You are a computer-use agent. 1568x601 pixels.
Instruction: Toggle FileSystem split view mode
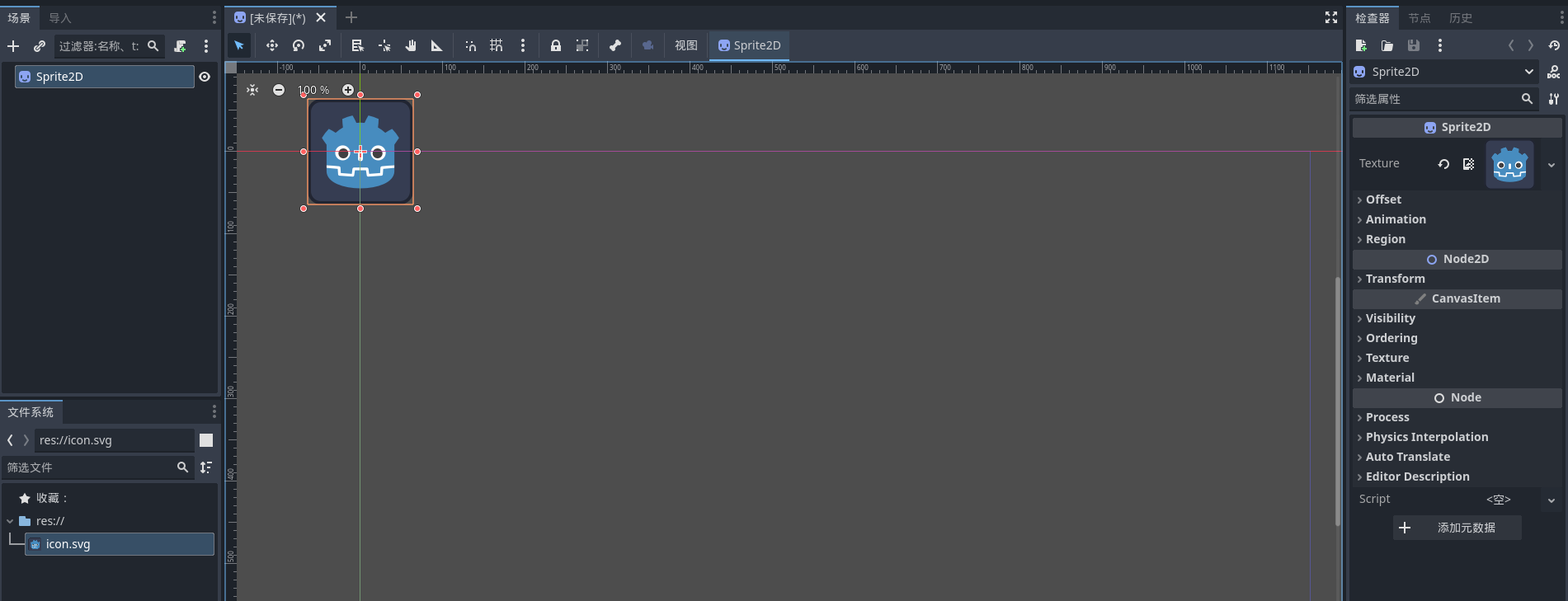tap(206, 440)
